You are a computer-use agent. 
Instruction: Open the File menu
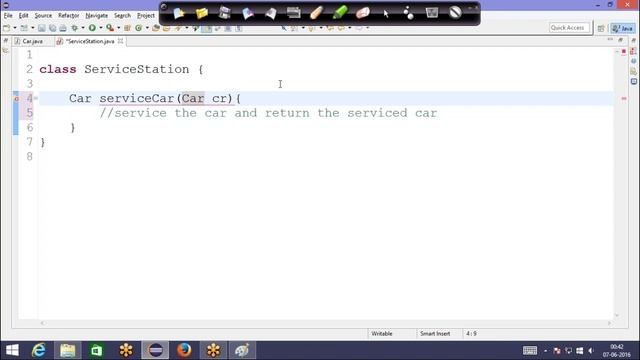tap(8, 16)
